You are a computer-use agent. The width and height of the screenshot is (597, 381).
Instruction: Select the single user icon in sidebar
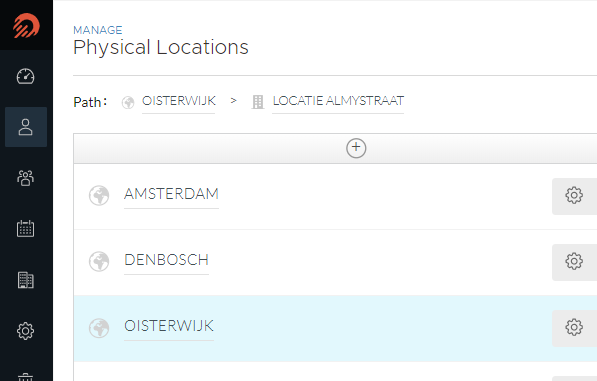click(x=26, y=127)
